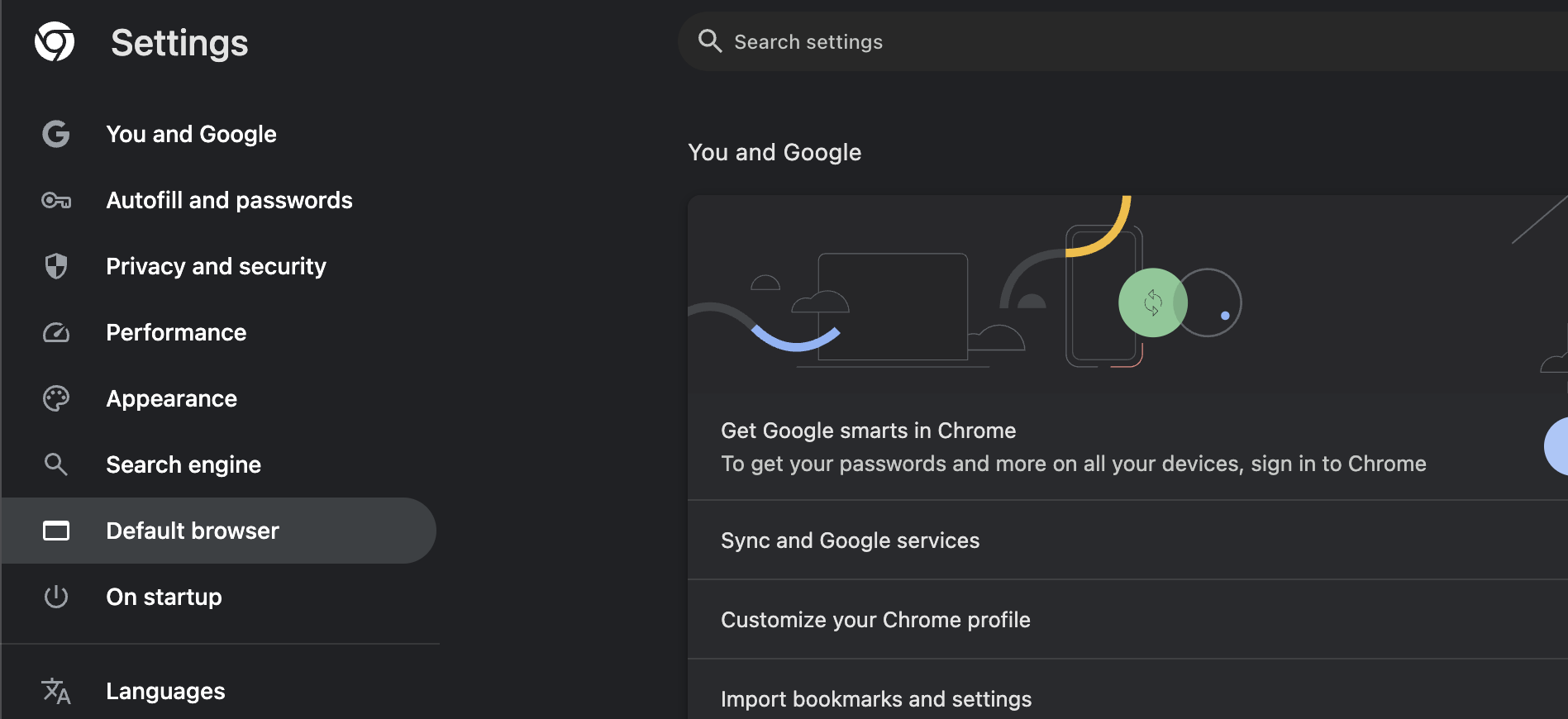
Task: Open Customize your Chrome profile
Action: tap(875, 619)
